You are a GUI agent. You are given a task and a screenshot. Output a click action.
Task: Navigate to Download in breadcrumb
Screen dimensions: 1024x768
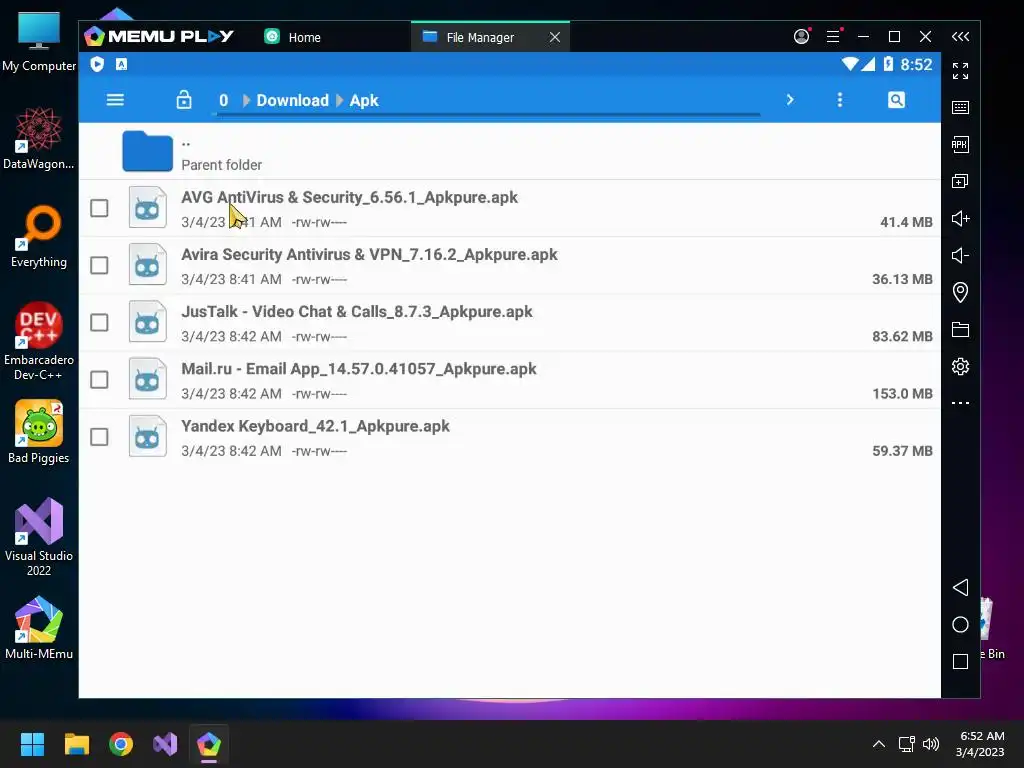[293, 101]
